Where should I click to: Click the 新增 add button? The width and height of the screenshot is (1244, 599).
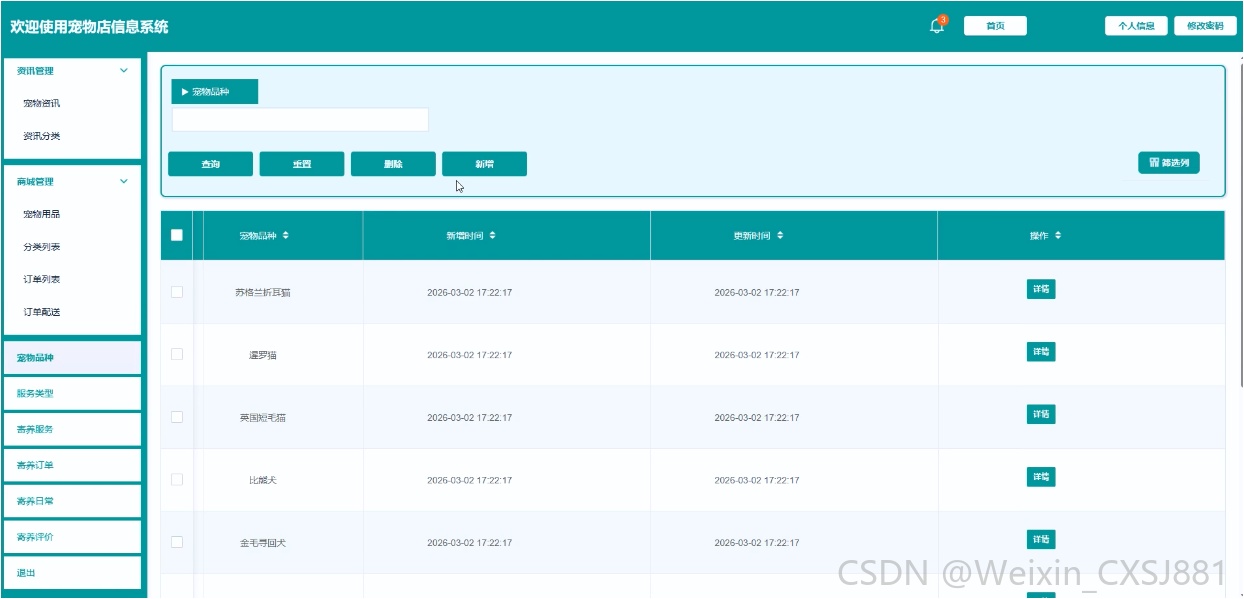485,164
